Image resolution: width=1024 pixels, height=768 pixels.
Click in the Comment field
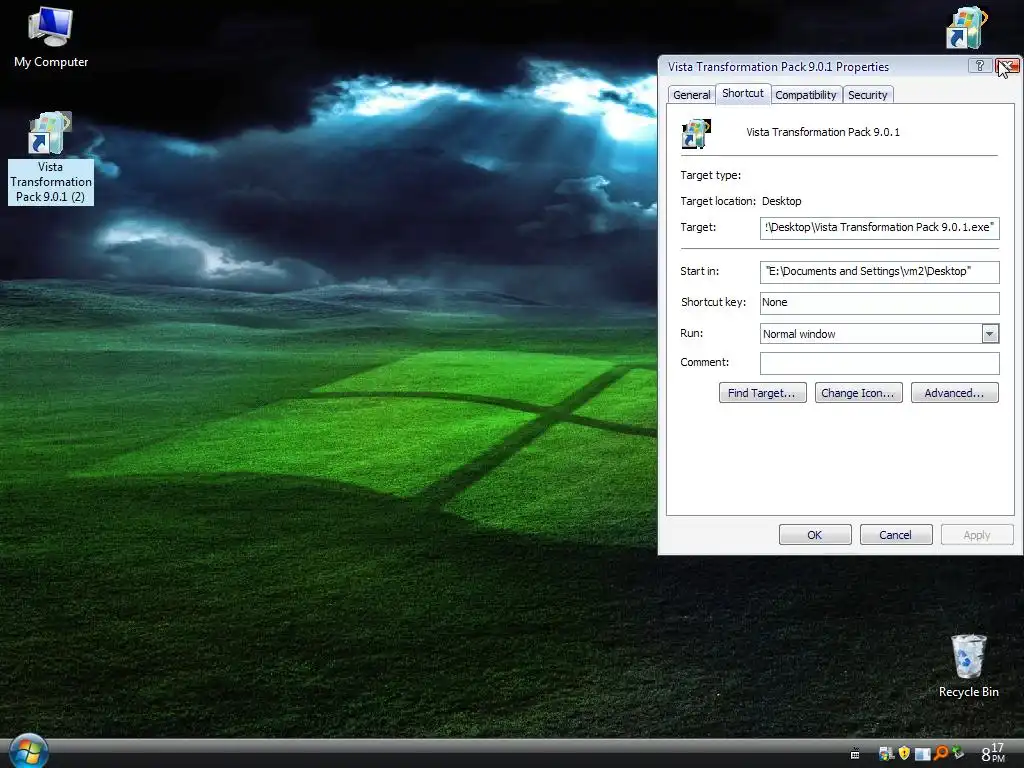(880, 363)
